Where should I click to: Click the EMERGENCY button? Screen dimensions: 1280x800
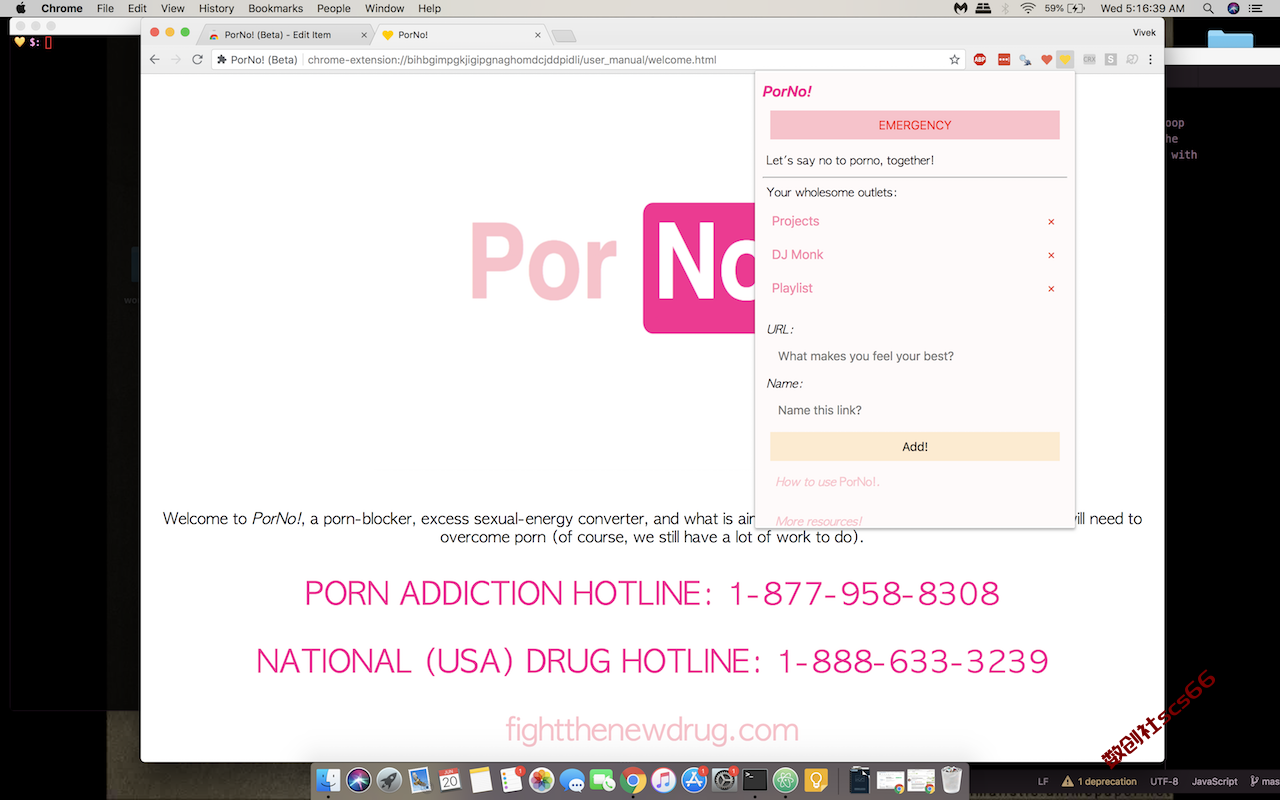915,125
